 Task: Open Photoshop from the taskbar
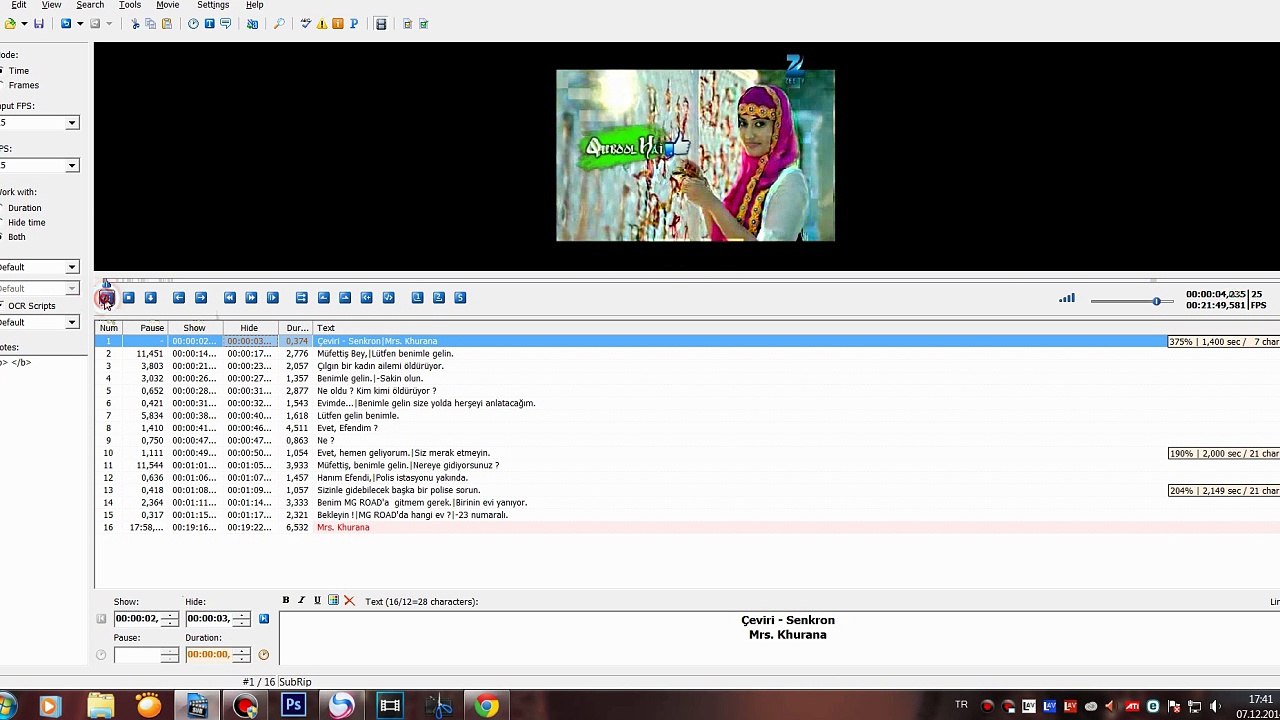point(293,706)
